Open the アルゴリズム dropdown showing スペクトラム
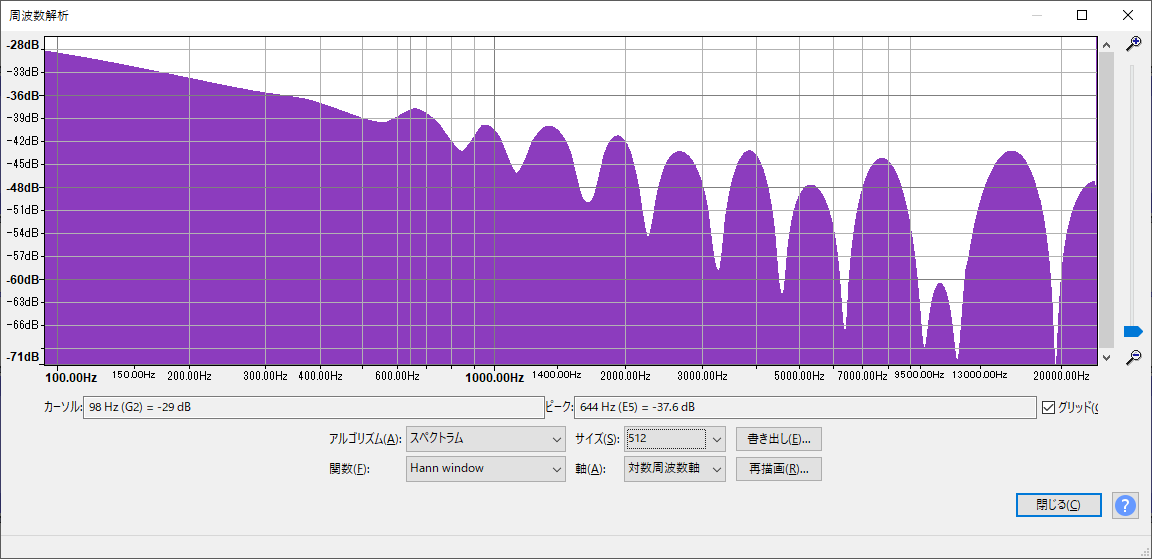1152x559 pixels. [486, 439]
